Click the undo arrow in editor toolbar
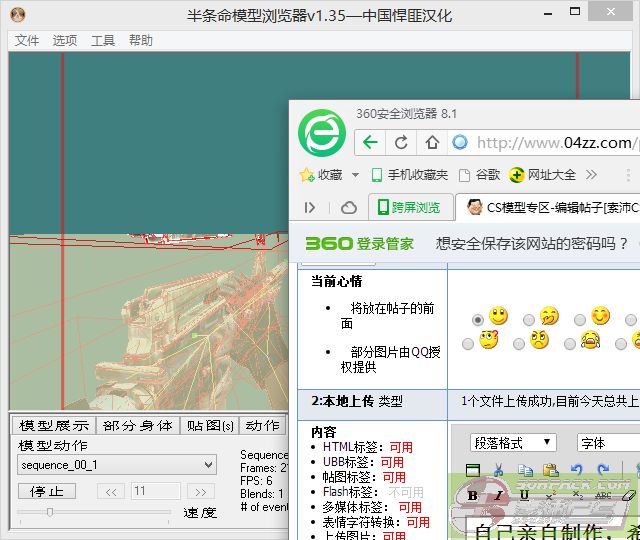This screenshot has height=540, width=640. [576, 470]
